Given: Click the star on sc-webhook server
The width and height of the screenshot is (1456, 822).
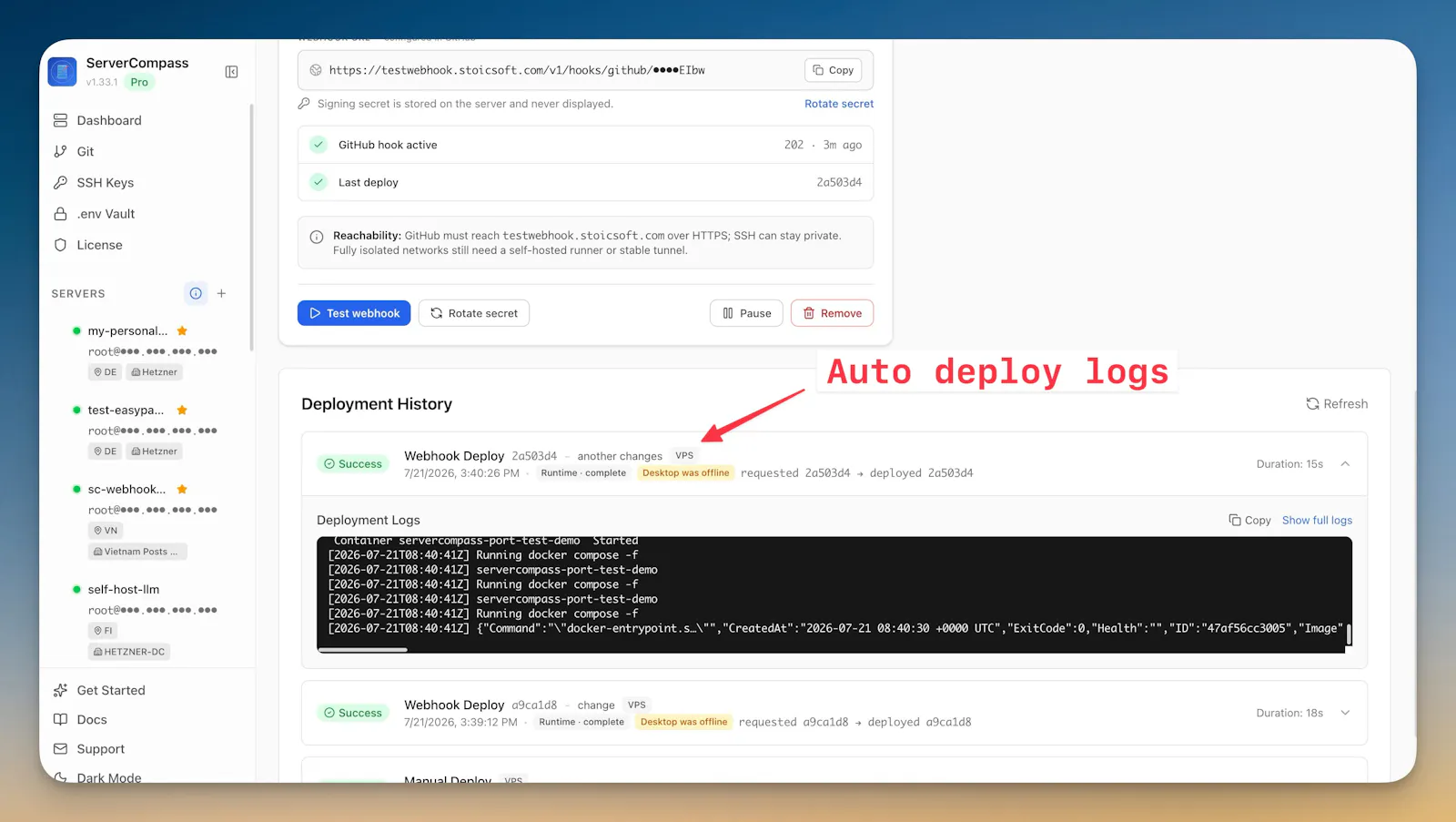Looking at the screenshot, I should [x=182, y=489].
